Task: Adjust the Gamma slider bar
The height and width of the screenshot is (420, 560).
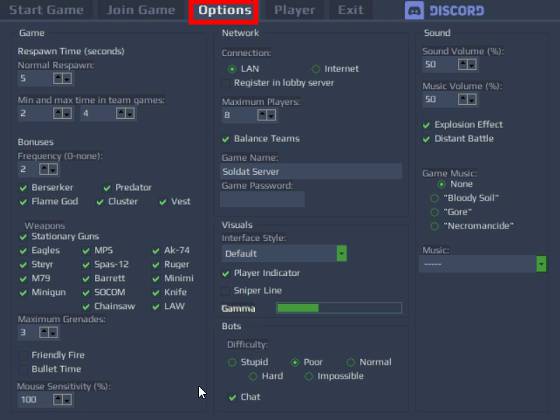Action: pyautogui.click(x=339, y=308)
